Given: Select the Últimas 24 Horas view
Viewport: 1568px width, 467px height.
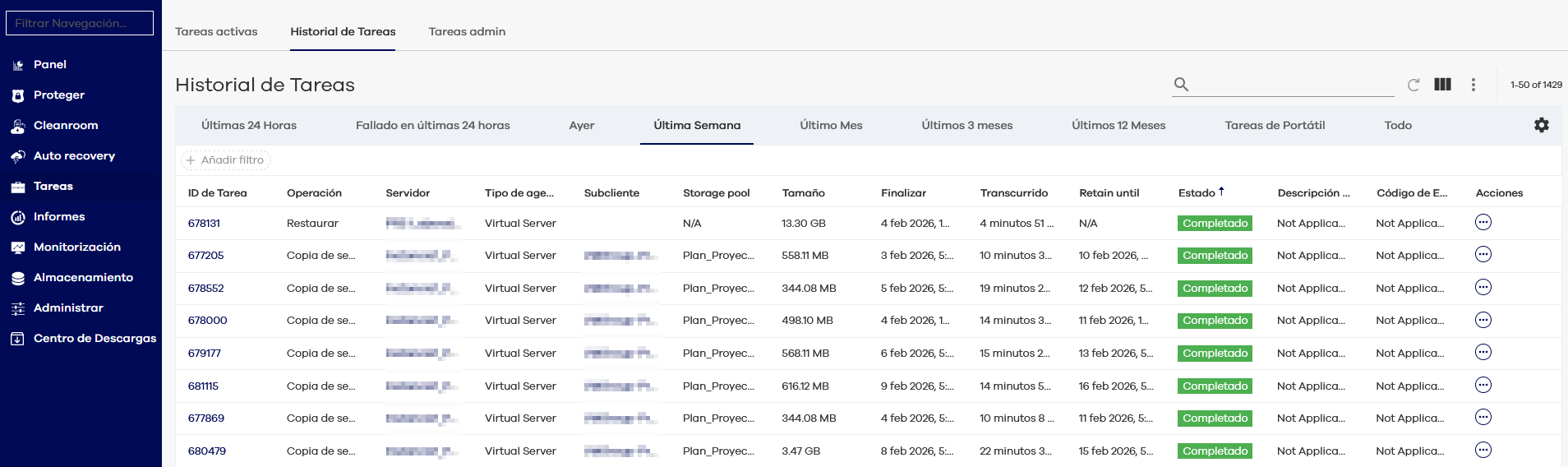Looking at the screenshot, I should tap(249, 125).
